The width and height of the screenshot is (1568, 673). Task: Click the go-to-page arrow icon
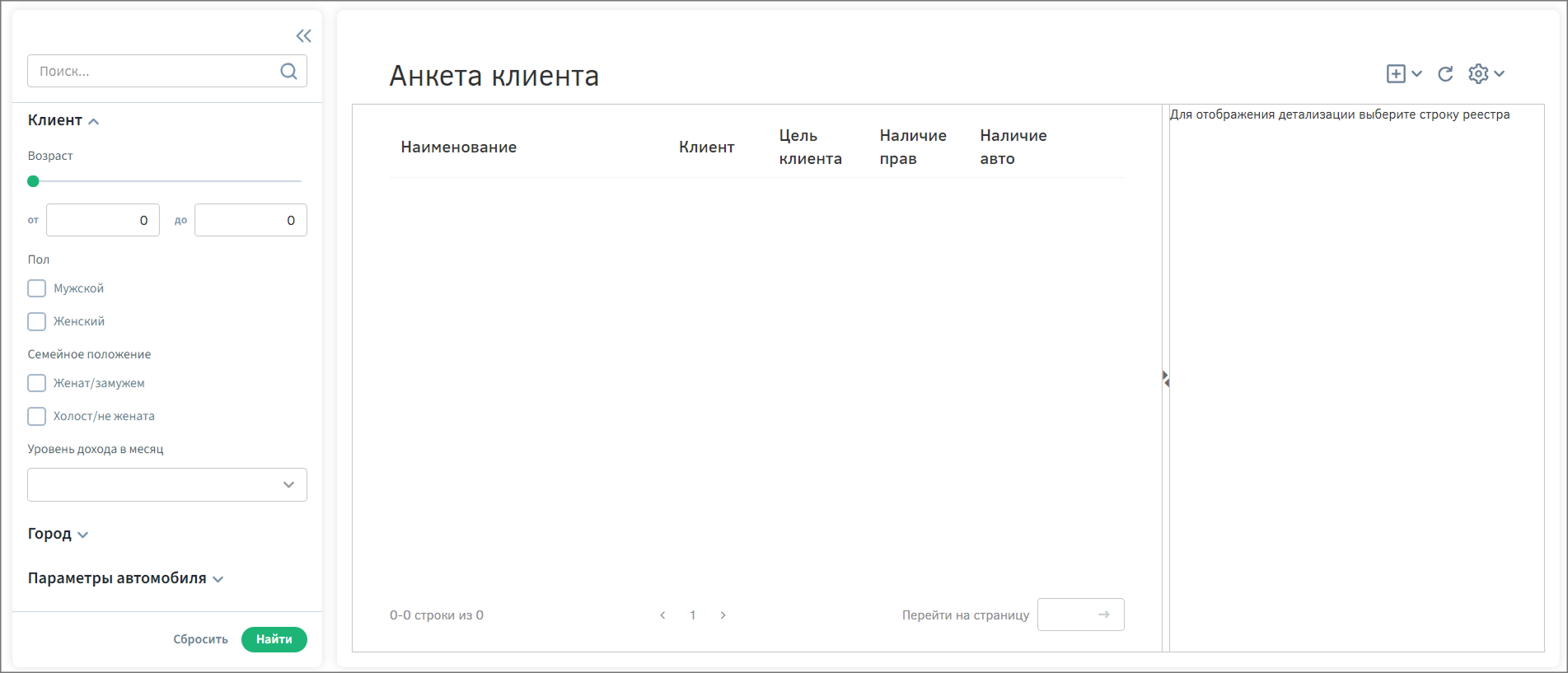(x=1103, y=615)
